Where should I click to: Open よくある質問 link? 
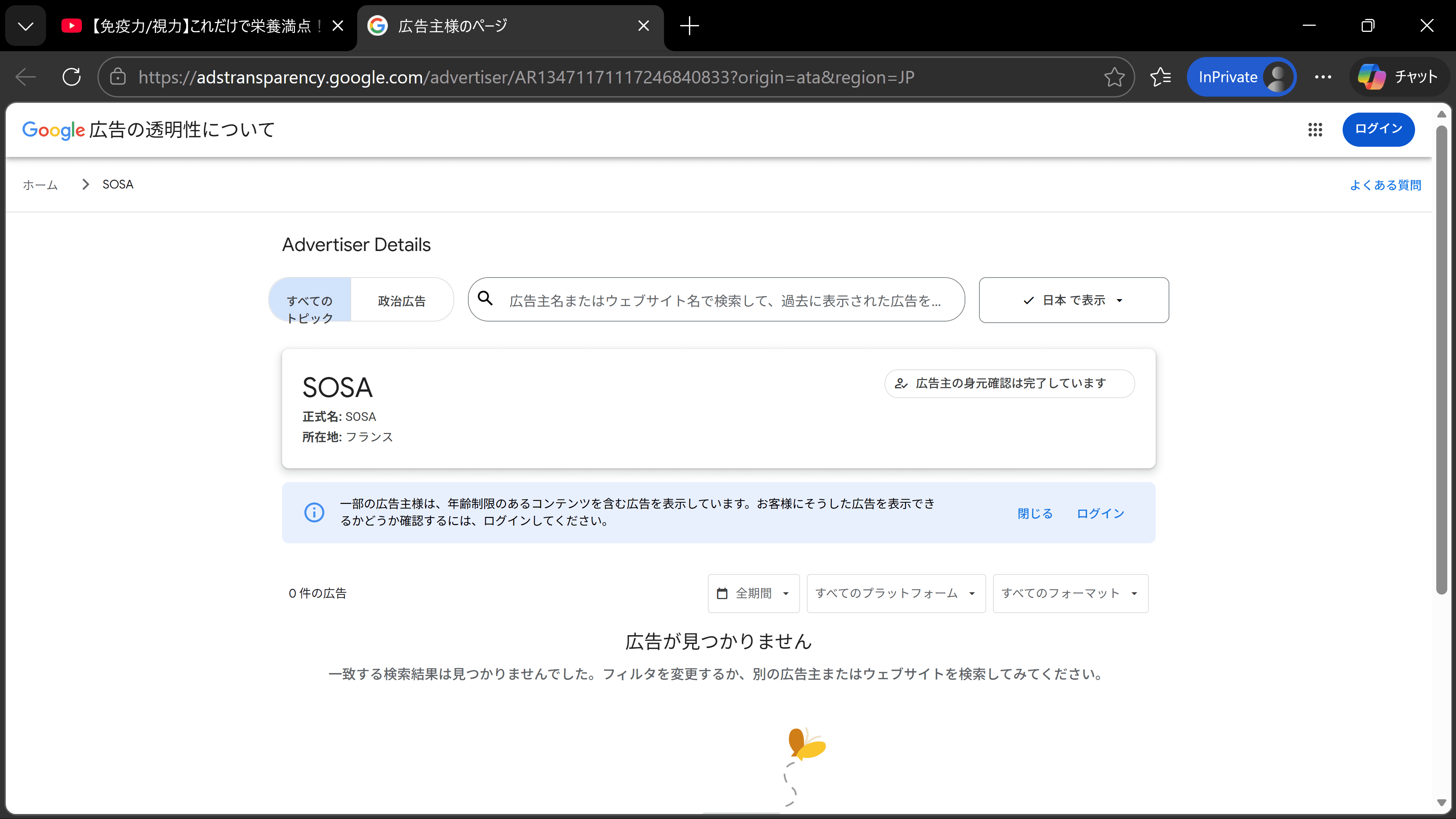[x=1385, y=185]
